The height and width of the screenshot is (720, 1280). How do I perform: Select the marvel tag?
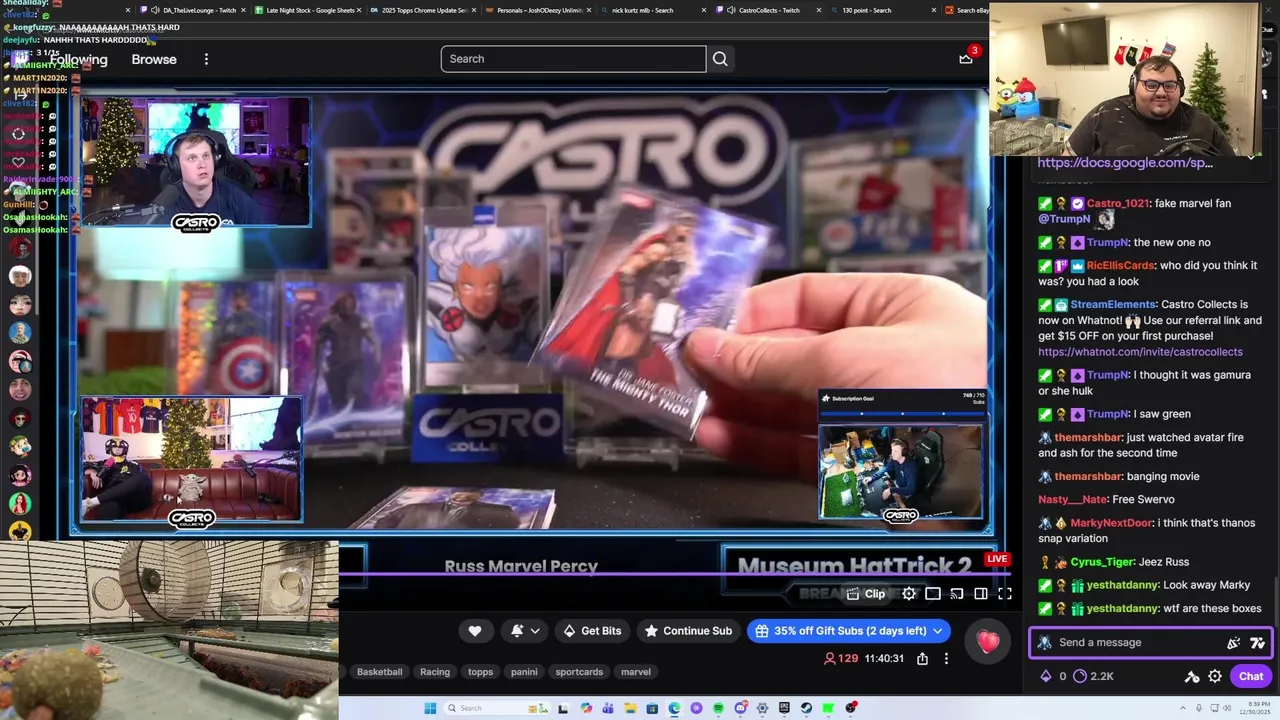(x=636, y=672)
